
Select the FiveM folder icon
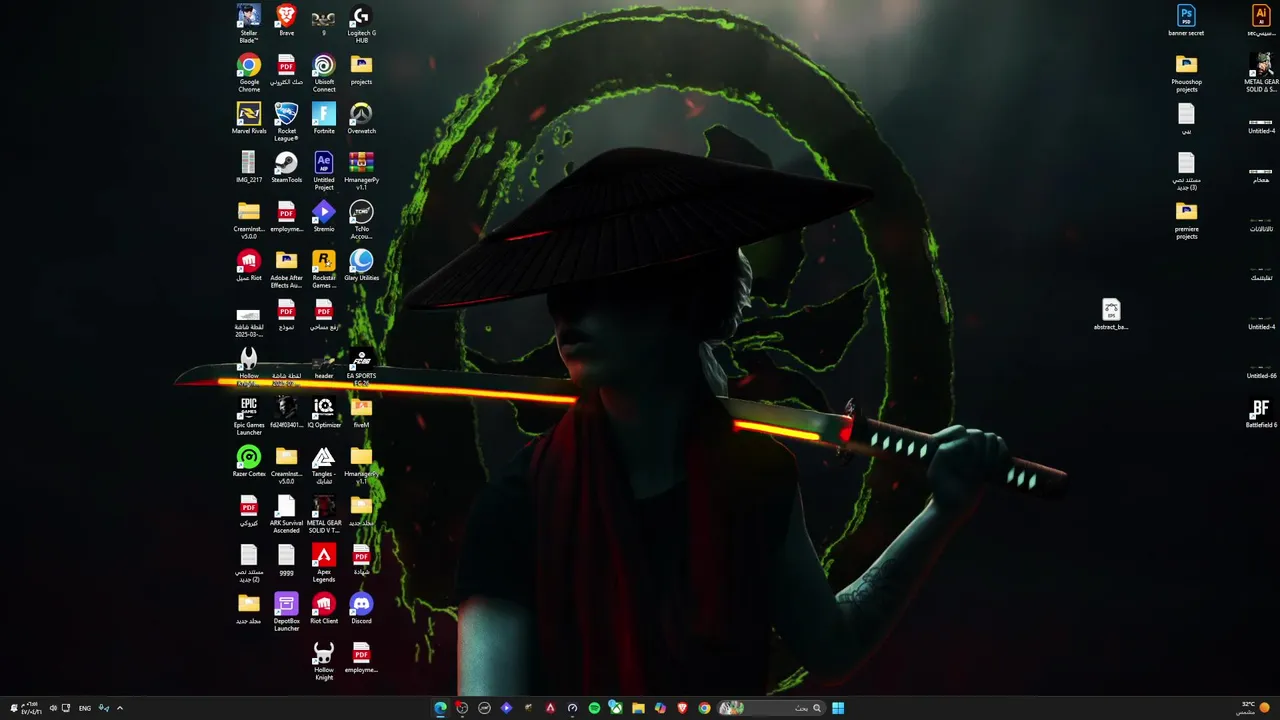pyautogui.click(x=361, y=412)
